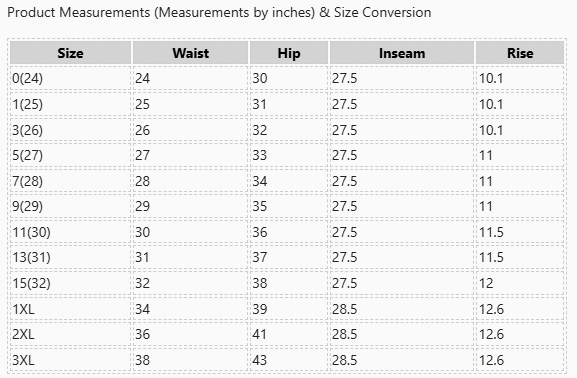
Task: Click the Hip column header
Action: (x=289, y=53)
